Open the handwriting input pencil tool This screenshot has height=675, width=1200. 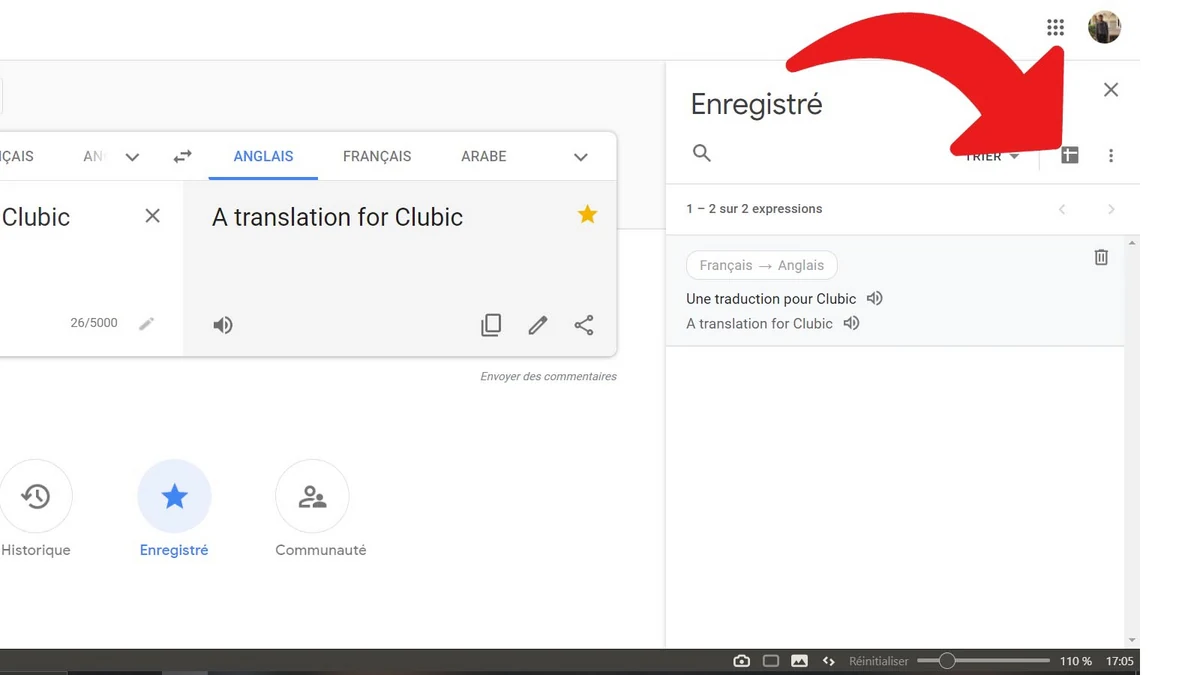(x=147, y=323)
